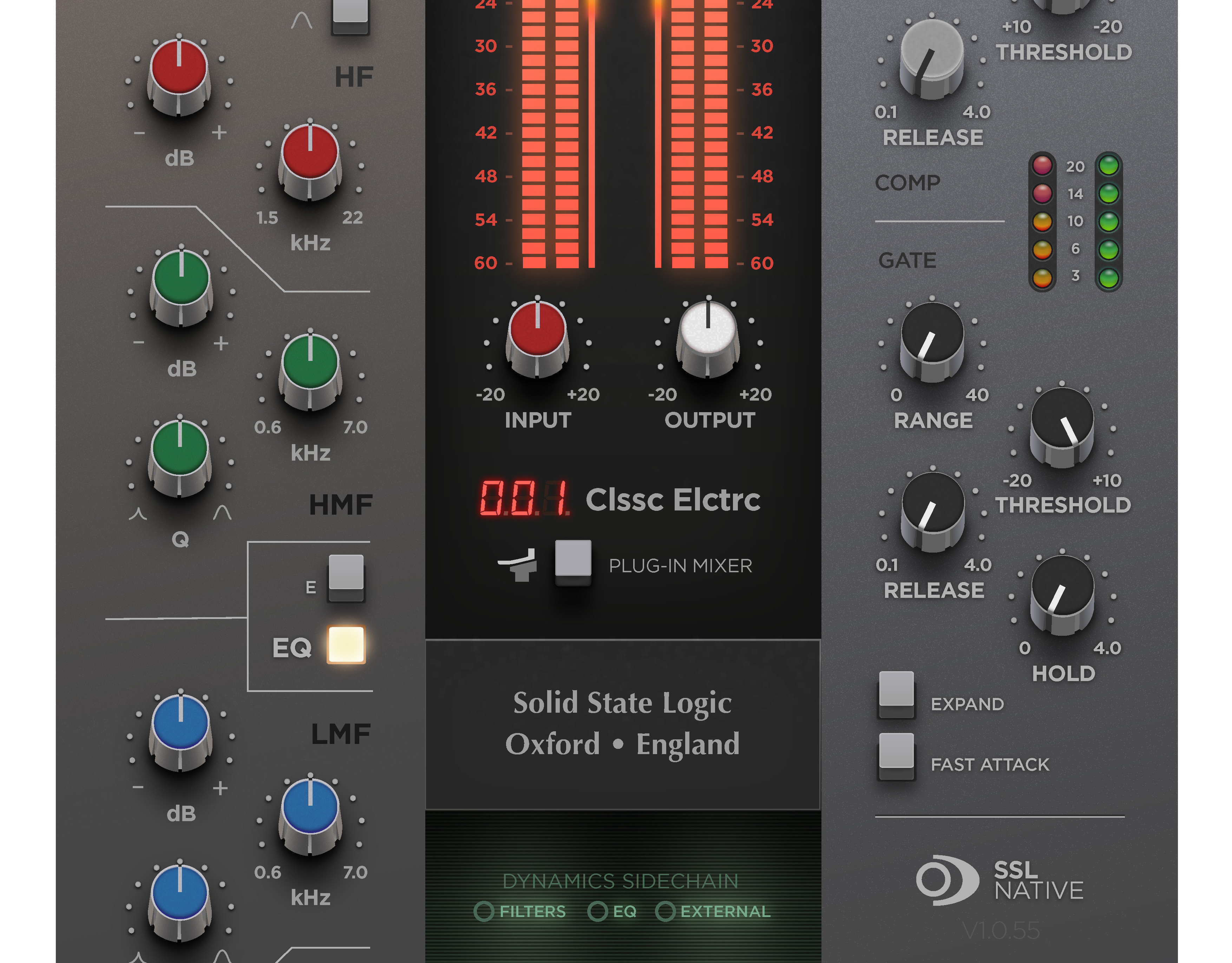Viewport: 1232px width, 963px height.
Task: Enable the FAST ATTACK button
Action: pyautogui.click(x=896, y=756)
